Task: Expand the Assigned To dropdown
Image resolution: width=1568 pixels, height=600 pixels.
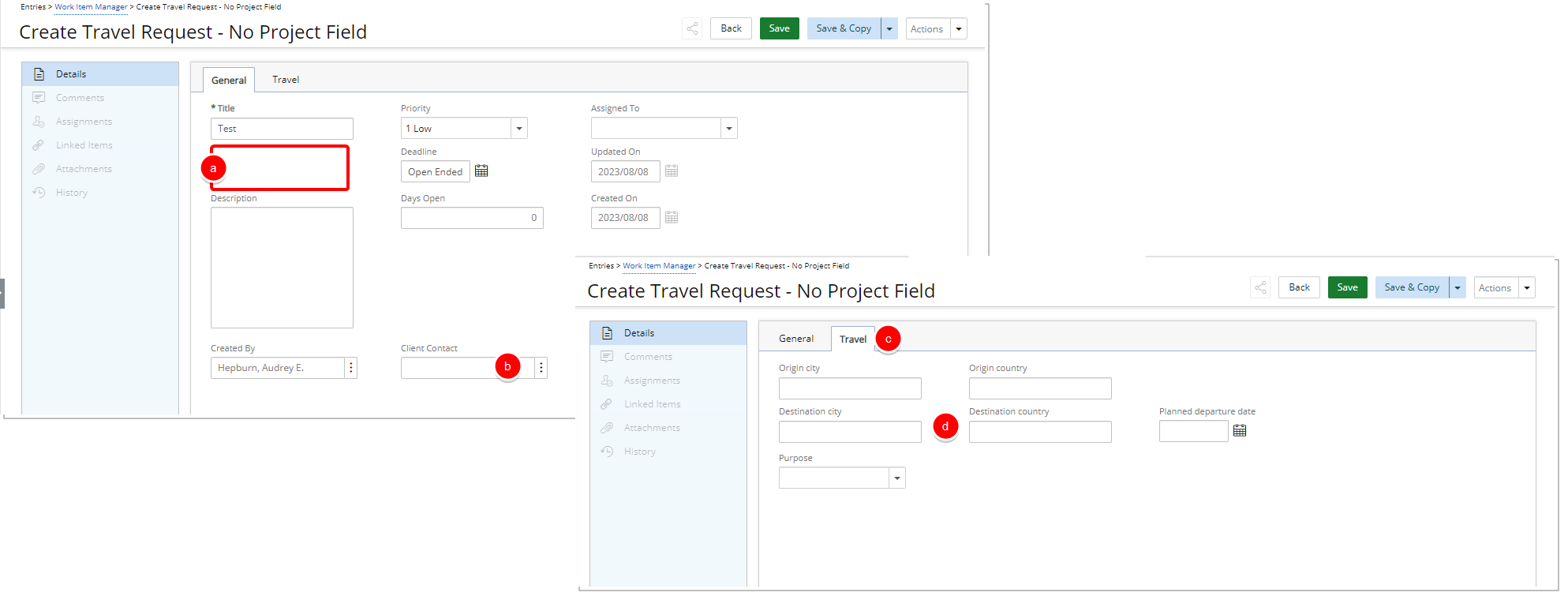Action: pos(728,129)
